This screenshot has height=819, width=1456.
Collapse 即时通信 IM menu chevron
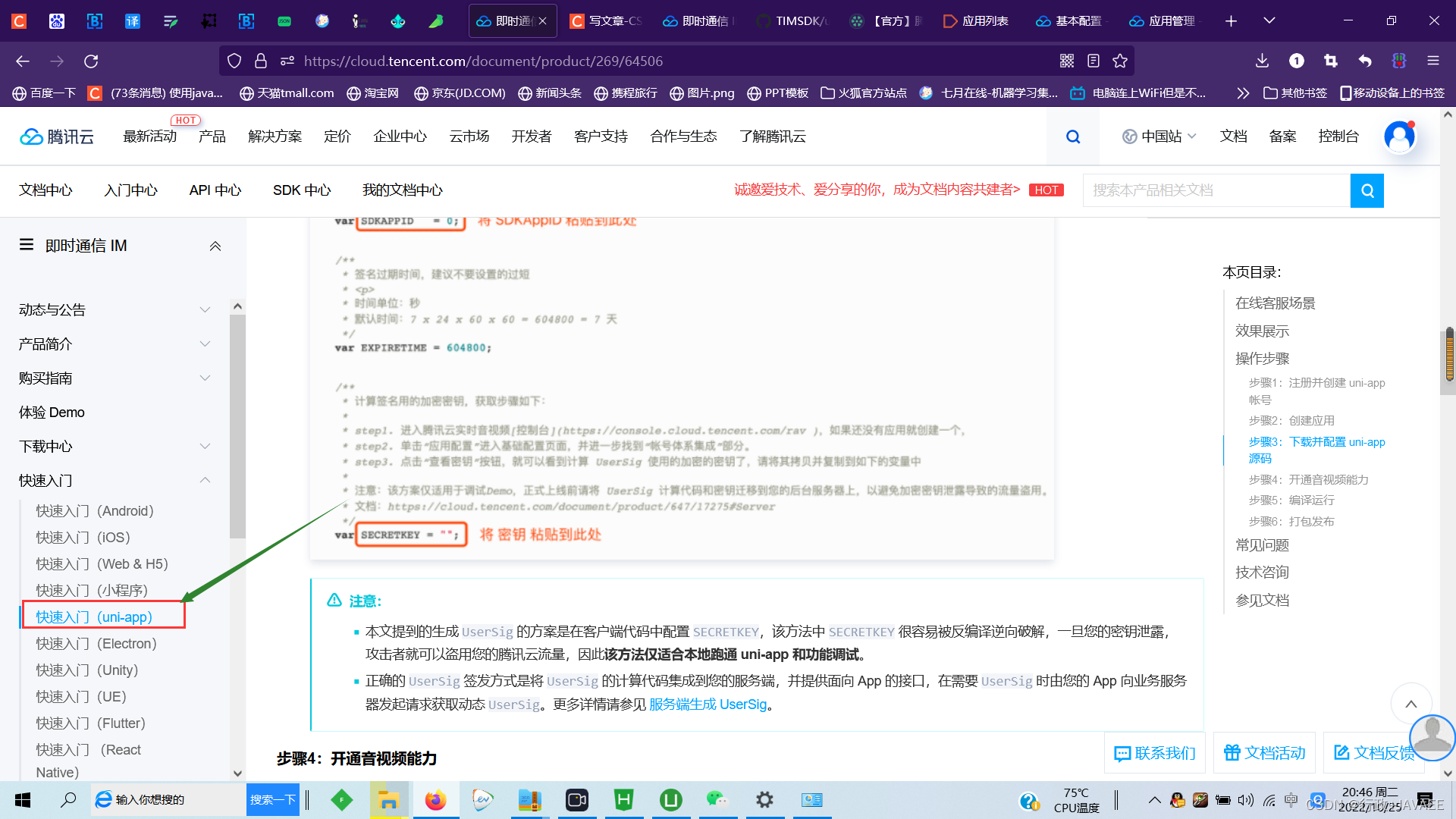215,246
